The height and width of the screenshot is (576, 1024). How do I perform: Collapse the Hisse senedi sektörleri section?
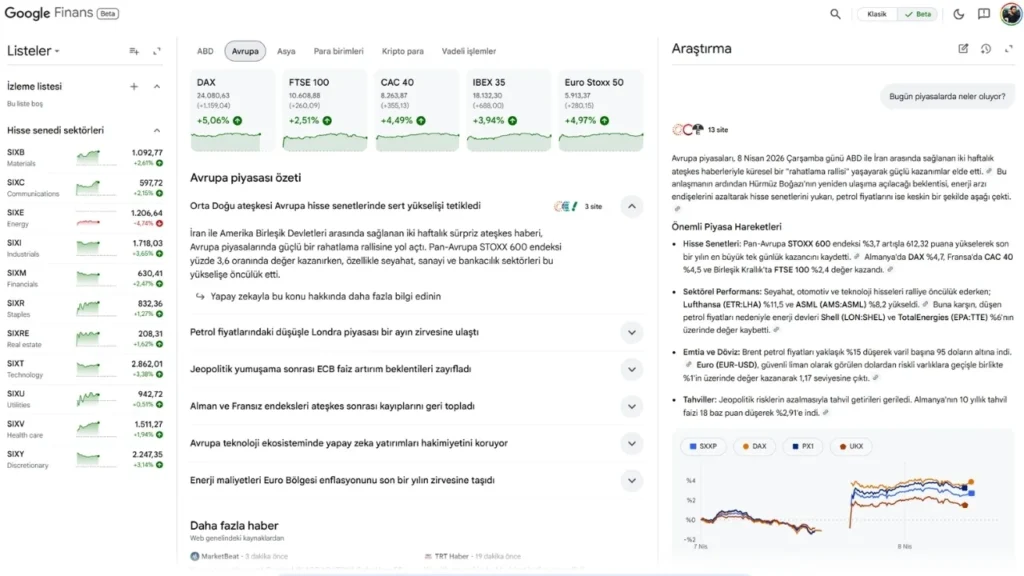click(x=157, y=130)
